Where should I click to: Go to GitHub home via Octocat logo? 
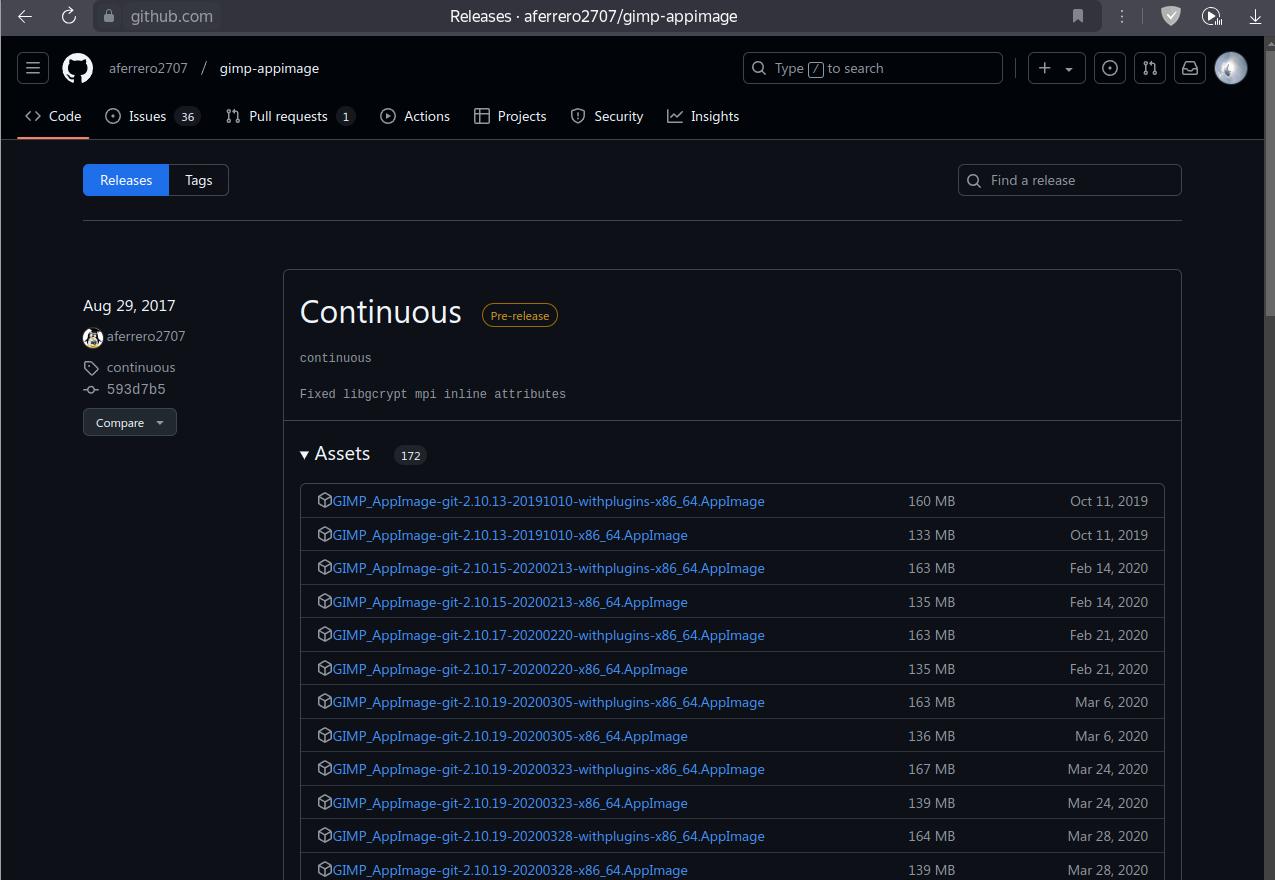(78, 68)
